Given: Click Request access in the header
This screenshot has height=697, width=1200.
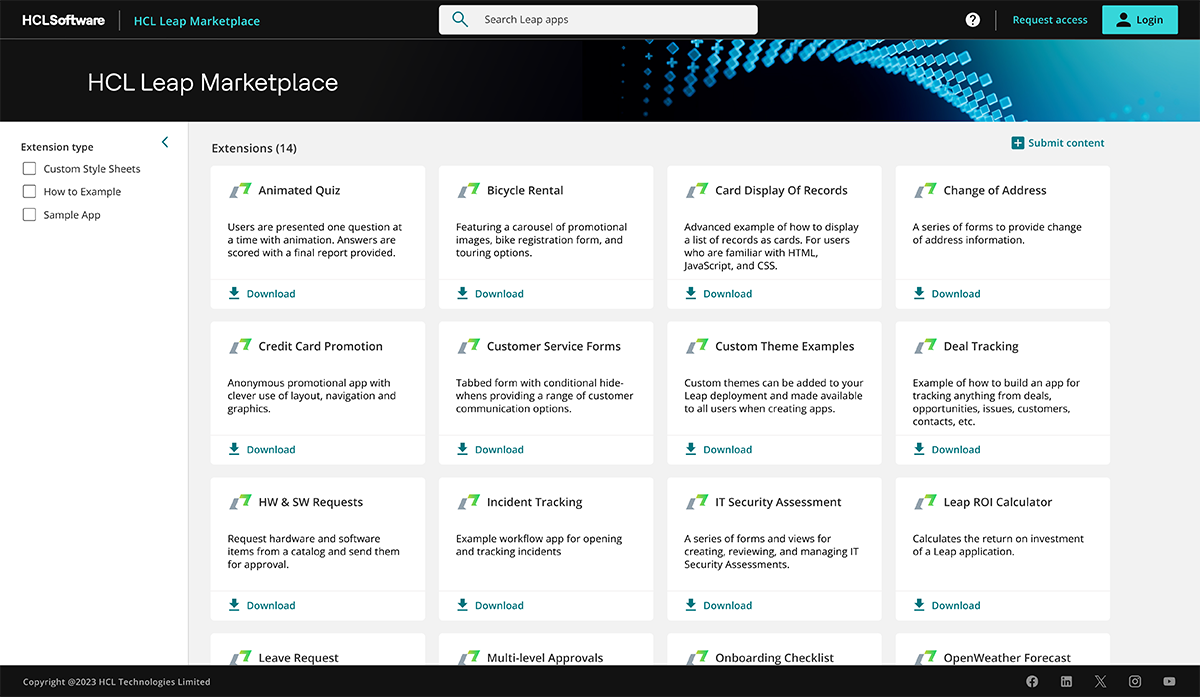Looking at the screenshot, I should [1049, 20].
